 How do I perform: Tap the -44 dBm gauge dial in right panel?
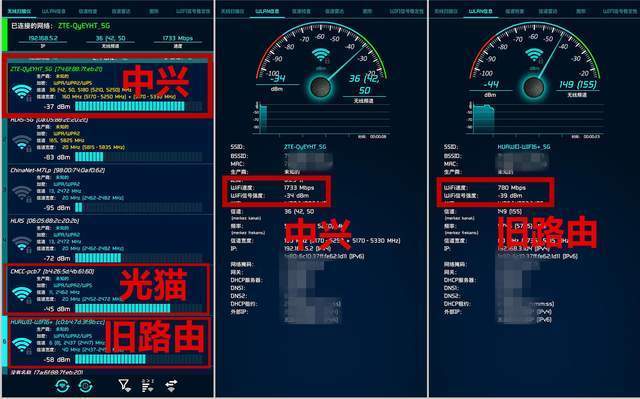(x=534, y=87)
